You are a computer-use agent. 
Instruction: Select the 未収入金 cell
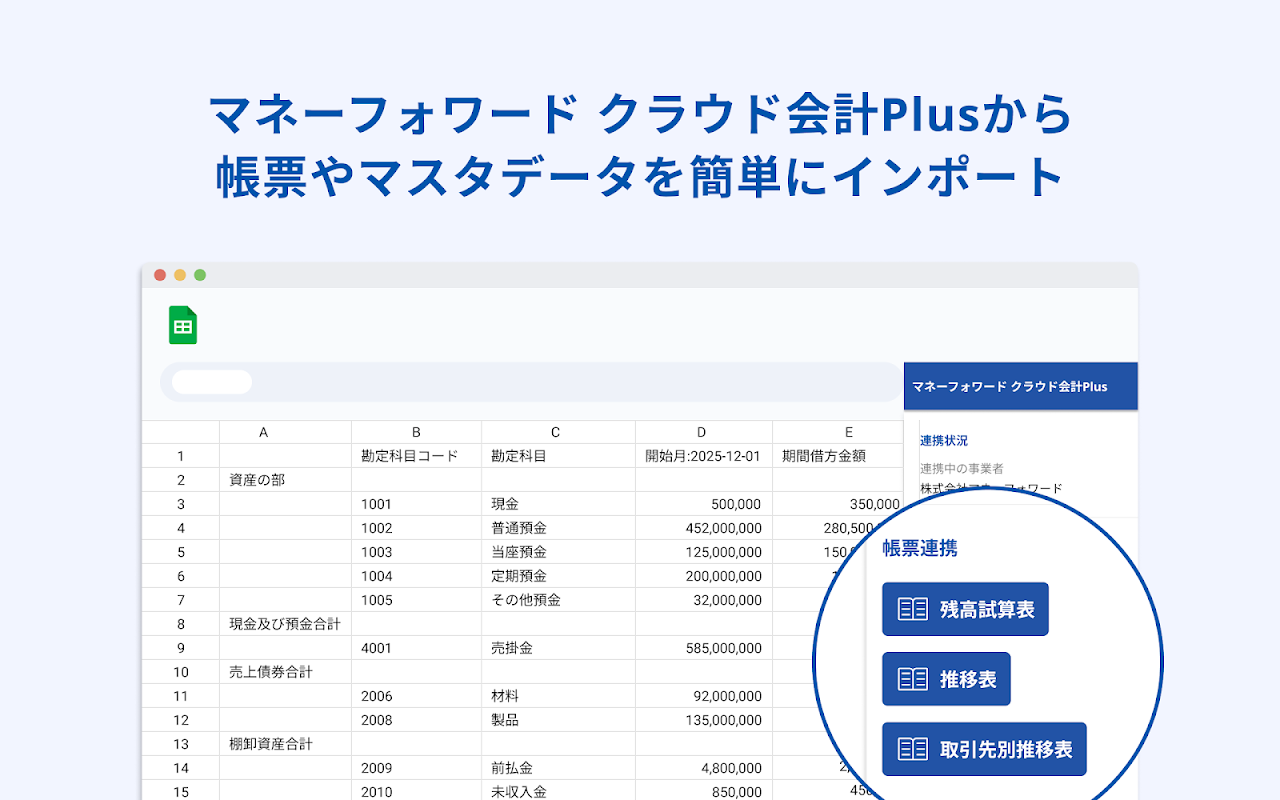coord(558,792)
